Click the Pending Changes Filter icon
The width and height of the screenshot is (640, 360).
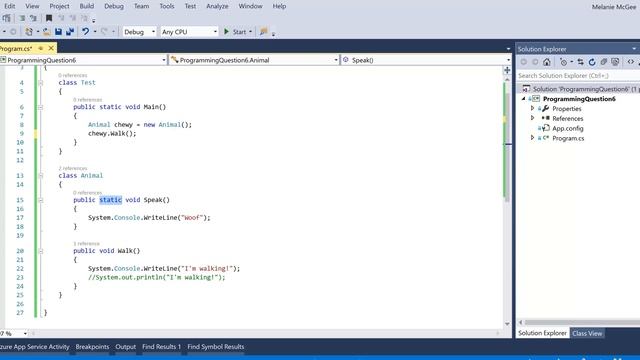(x=564, y=62)
